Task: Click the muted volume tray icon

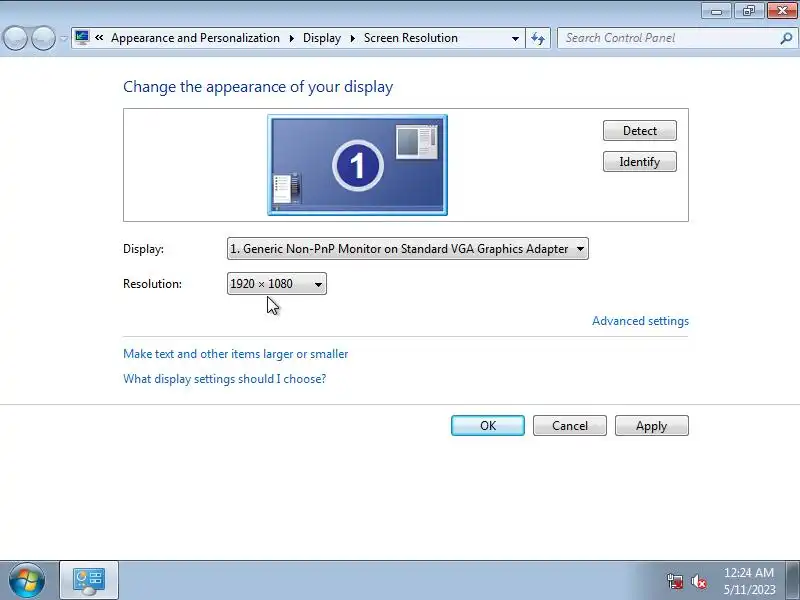Action: click(x=699, y=581)
